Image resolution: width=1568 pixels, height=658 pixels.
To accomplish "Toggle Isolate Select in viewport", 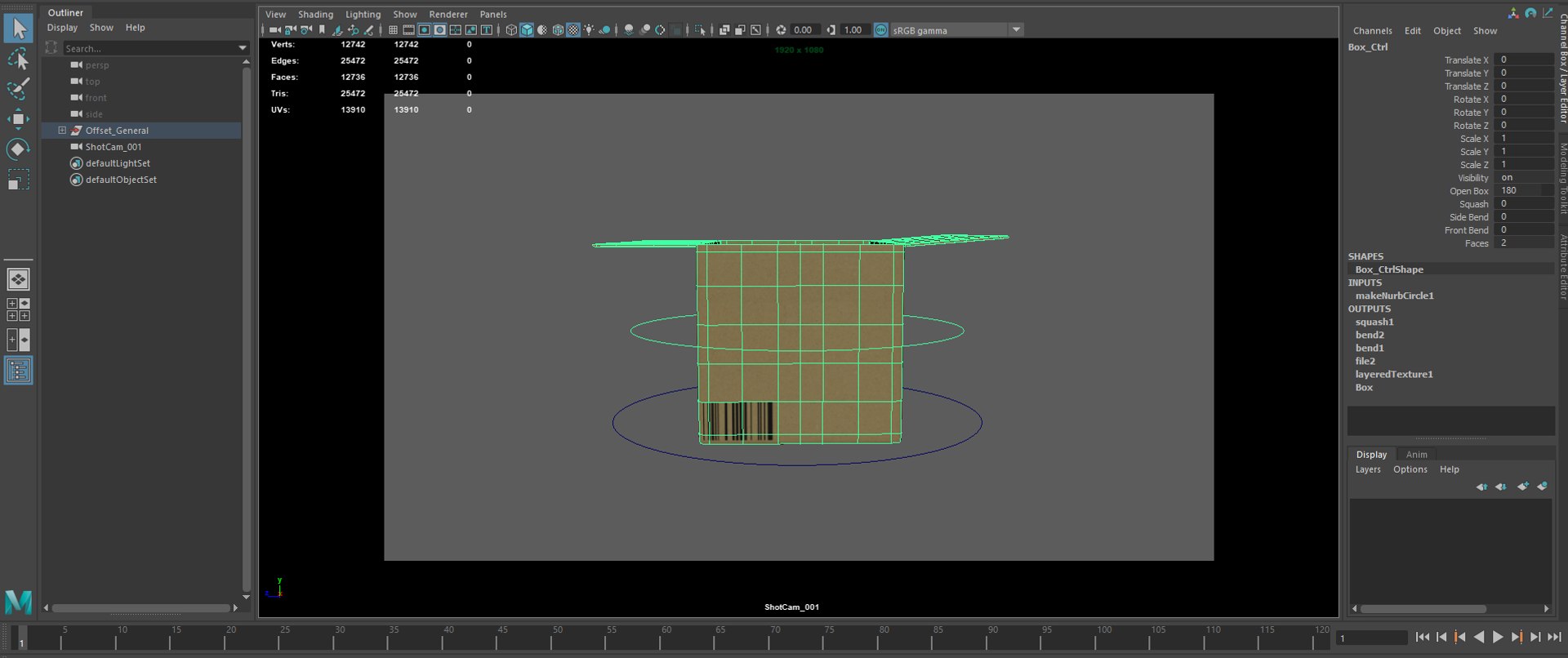I will [x=700, y=30].
